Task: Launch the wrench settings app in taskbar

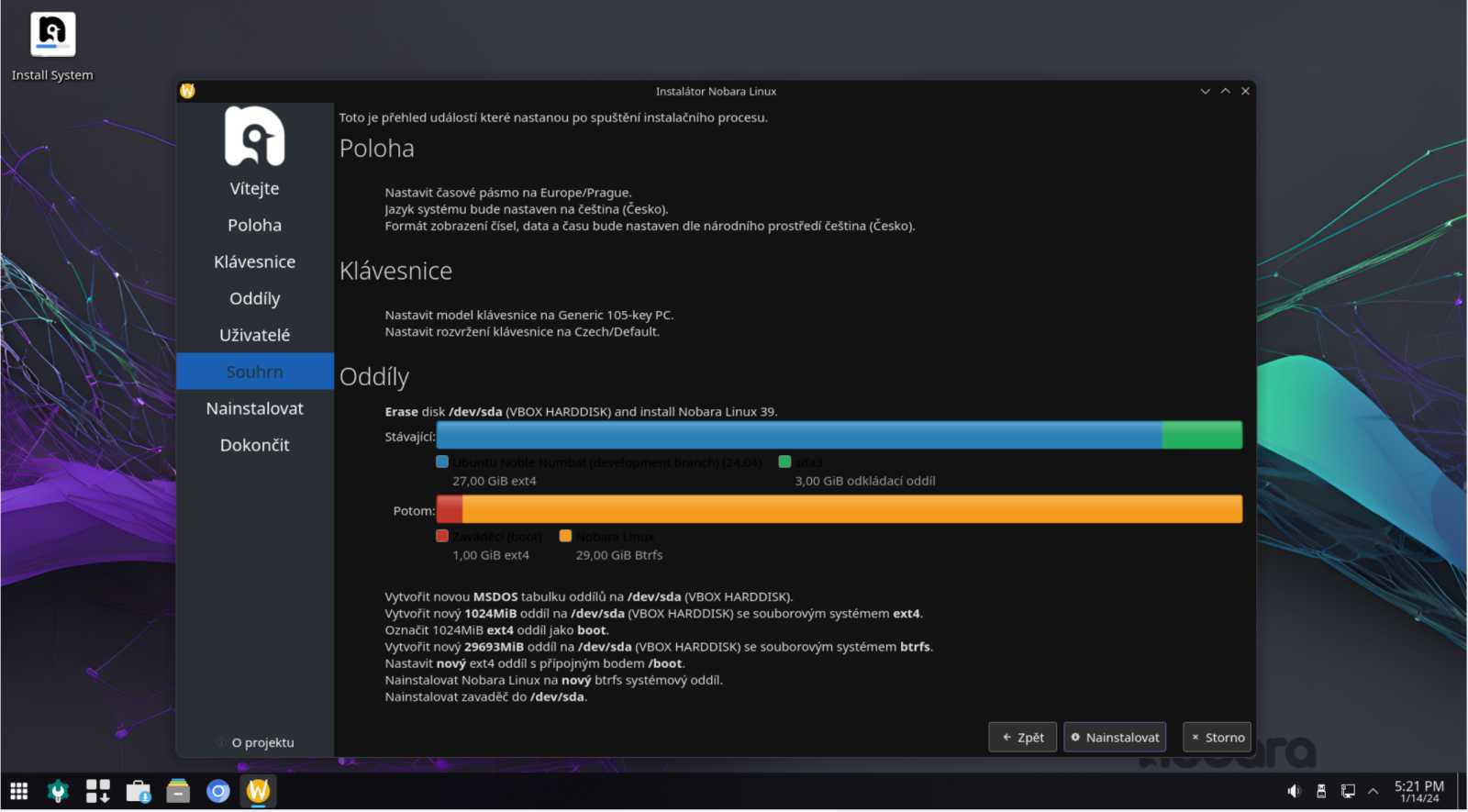Action: tap(58, 791)
